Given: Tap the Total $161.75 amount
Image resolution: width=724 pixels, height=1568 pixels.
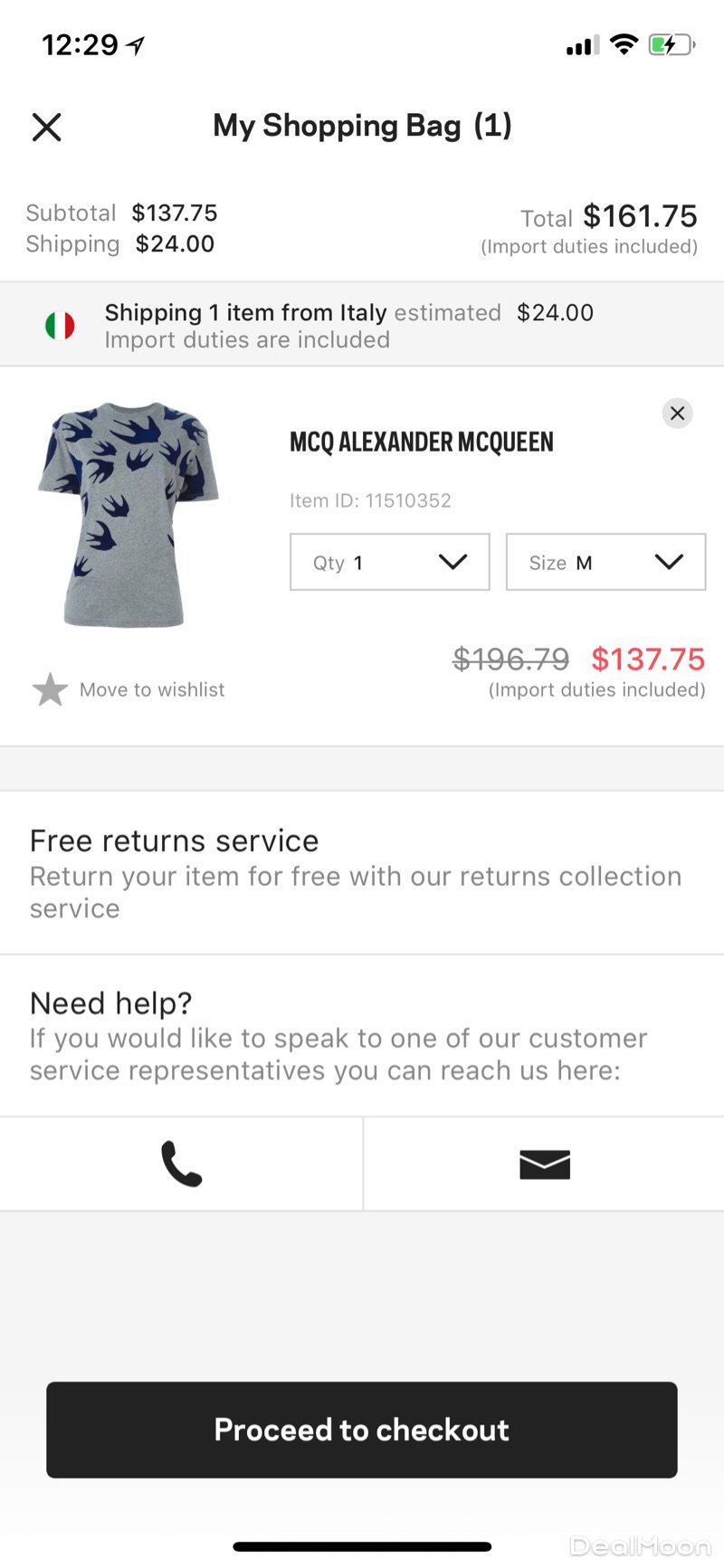Looking at the screenshot, I should tap(640, 216).
